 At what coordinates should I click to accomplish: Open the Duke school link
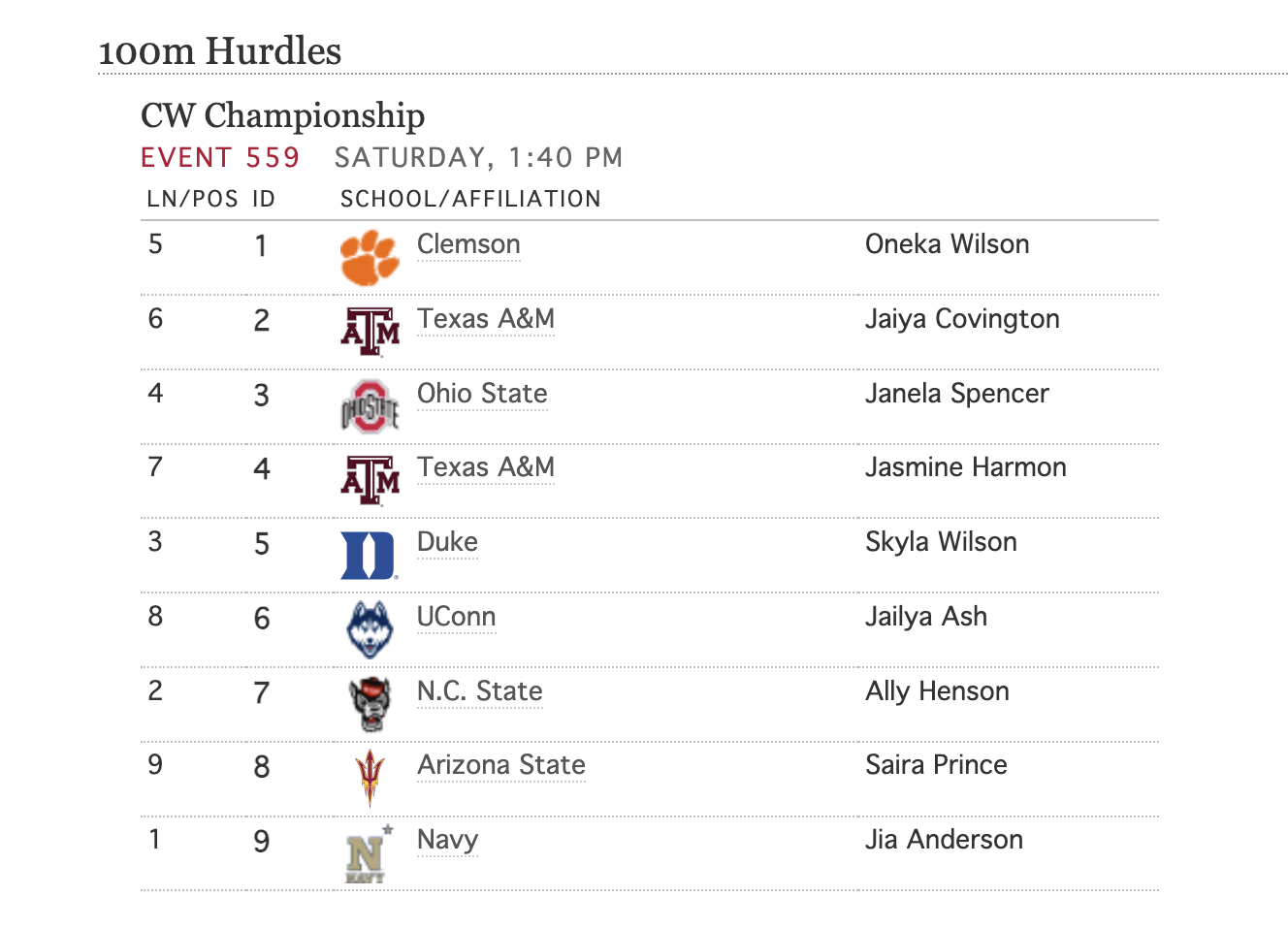point(447,542)
